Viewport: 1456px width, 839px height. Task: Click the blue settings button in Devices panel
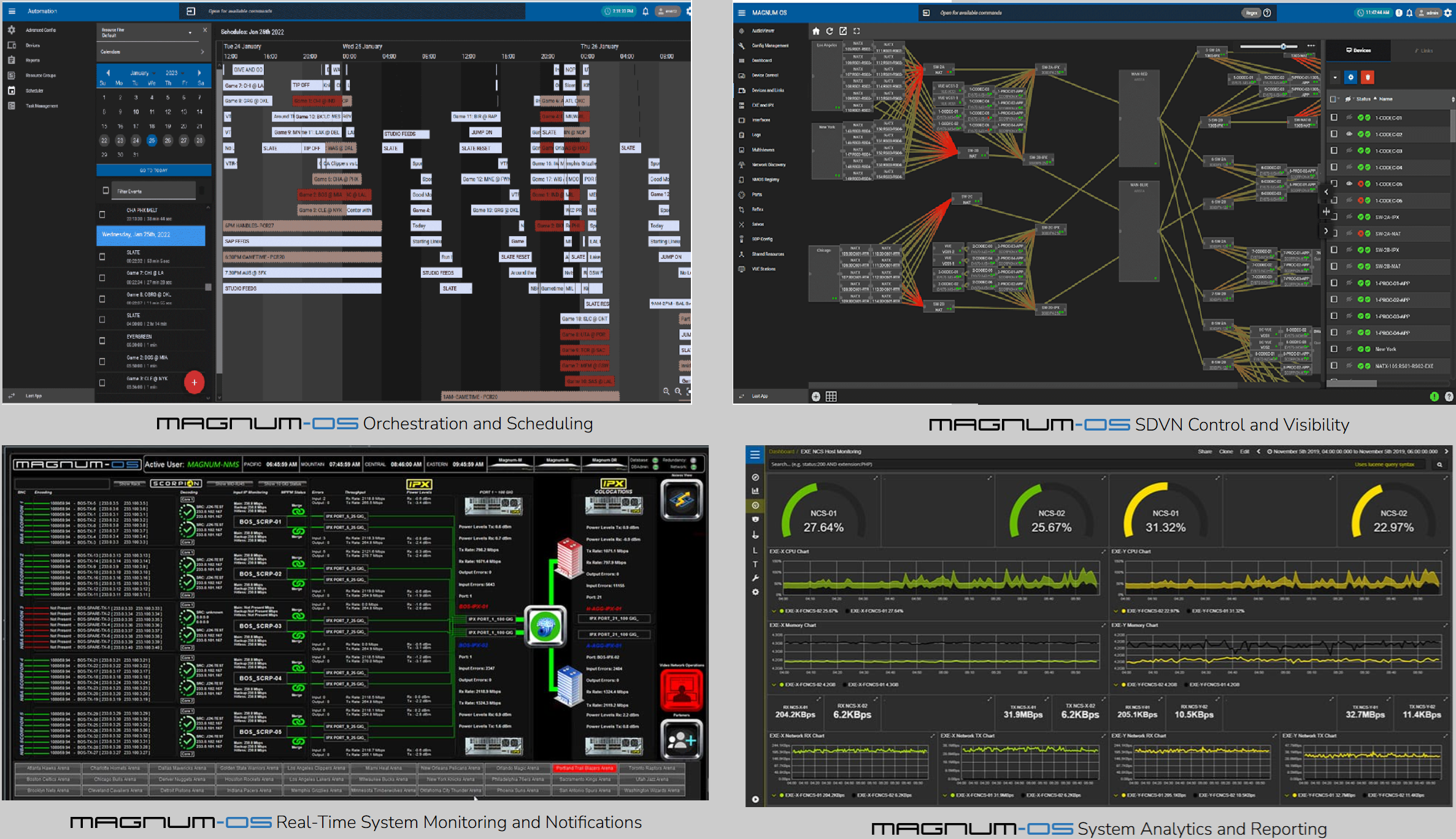coord(1350,77)
